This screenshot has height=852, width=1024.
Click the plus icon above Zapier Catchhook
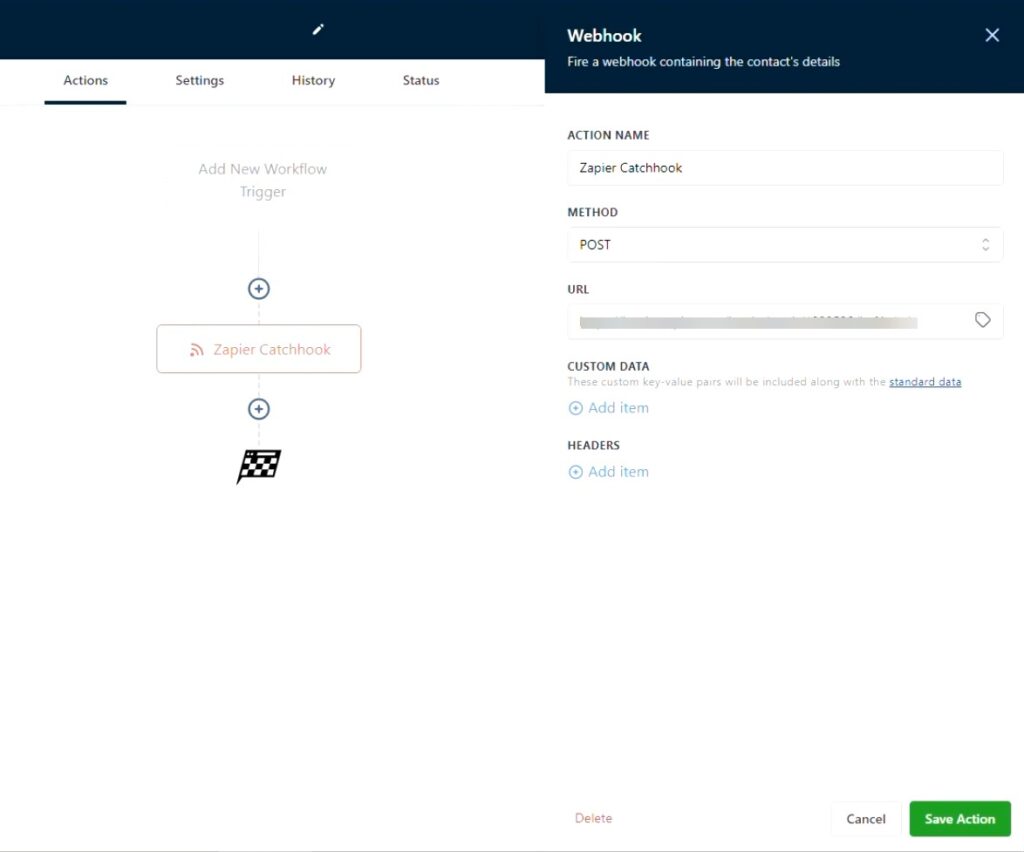click(259, 289)
